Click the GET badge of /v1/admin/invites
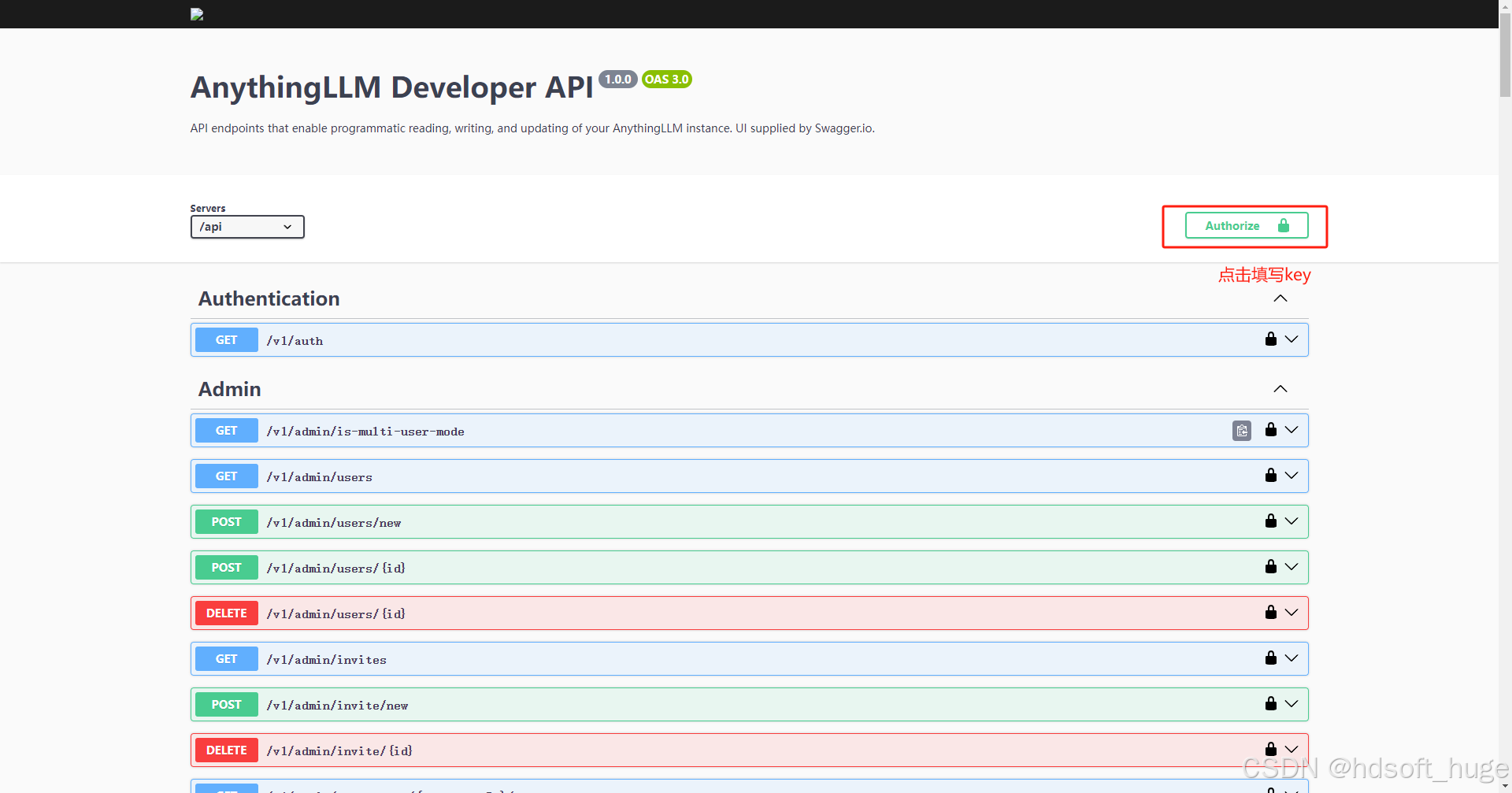The image size is (1512, 793). point(227,659)
